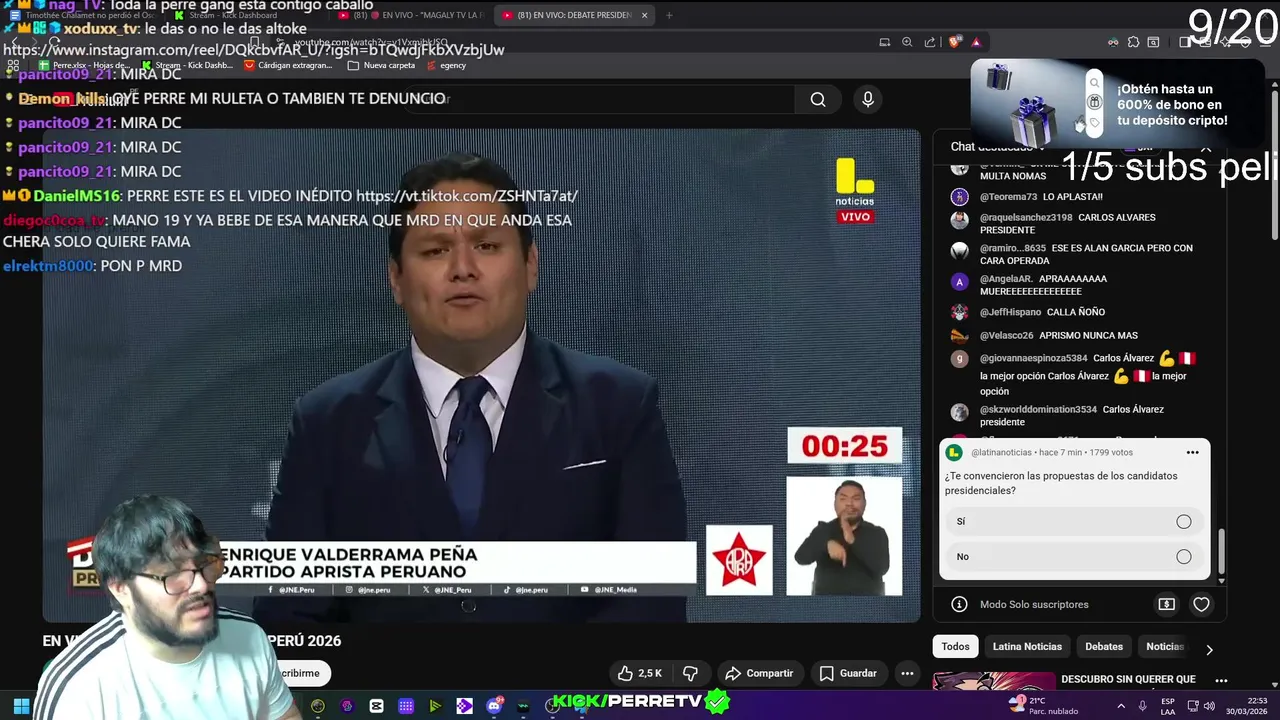Close the DEBATE PRESIDEN tab
This screenshot has height=720, width=1280.
(644, 15)
